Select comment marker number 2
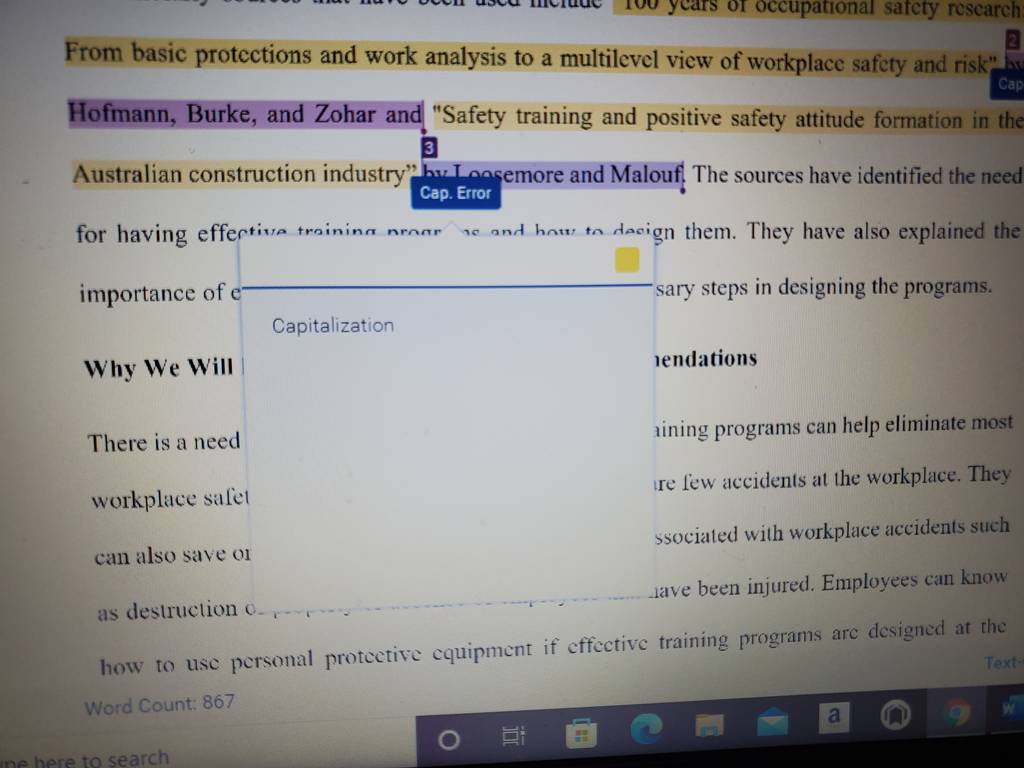 pyautogui.click(x=1013, y=40)
